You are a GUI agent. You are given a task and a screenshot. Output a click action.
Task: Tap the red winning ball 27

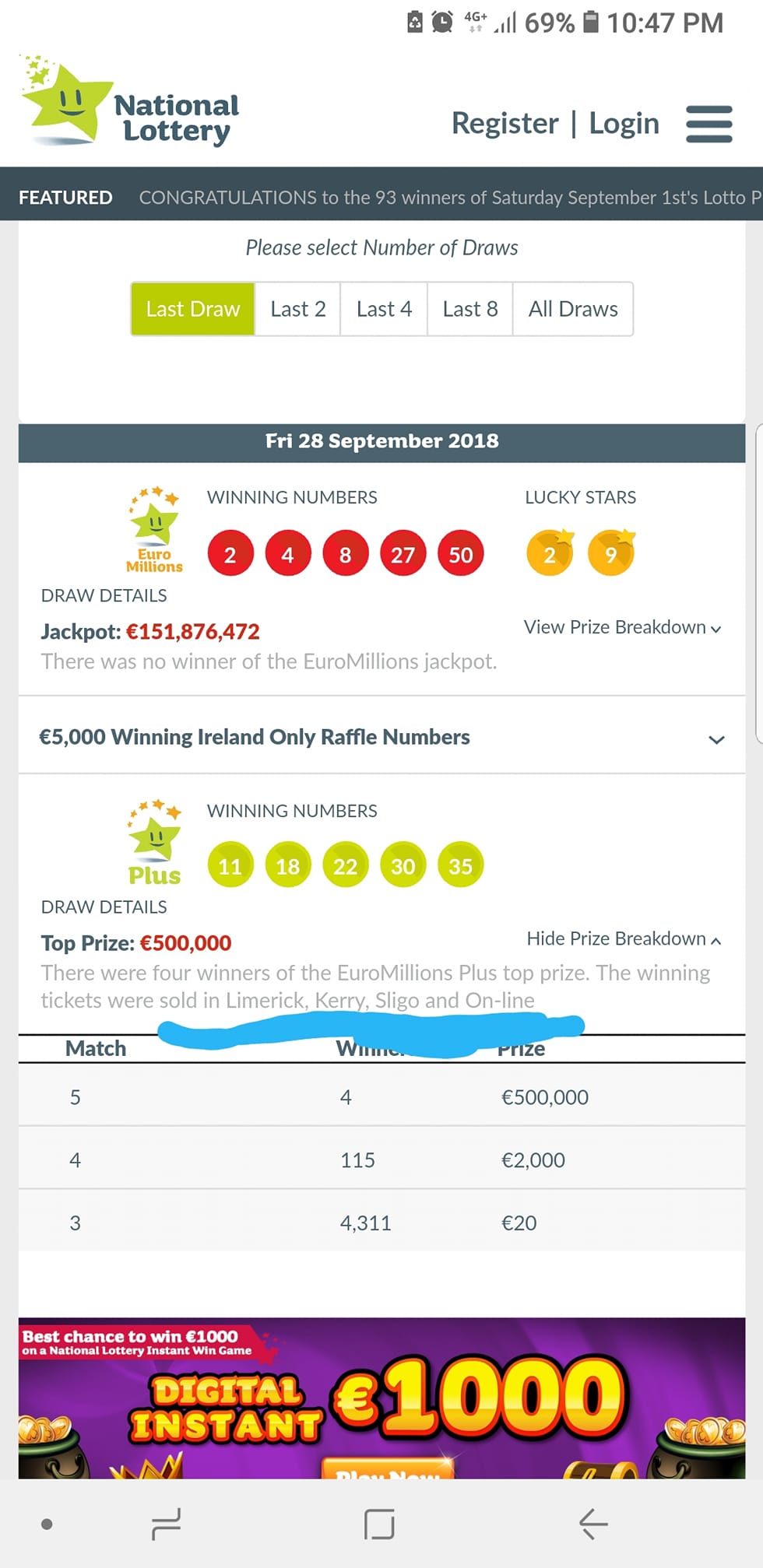[x=403, y=554]
